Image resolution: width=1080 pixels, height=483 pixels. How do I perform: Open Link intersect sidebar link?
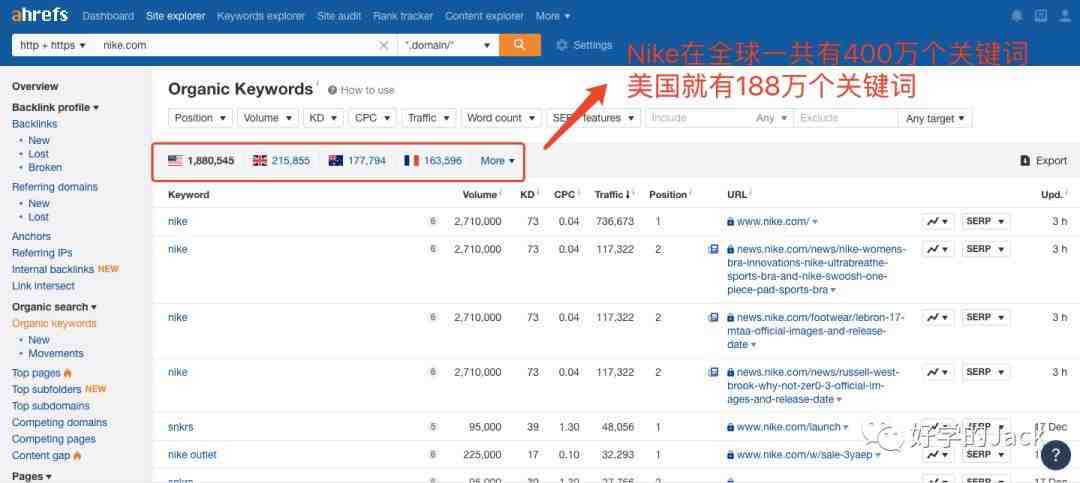tap(43, 286)
